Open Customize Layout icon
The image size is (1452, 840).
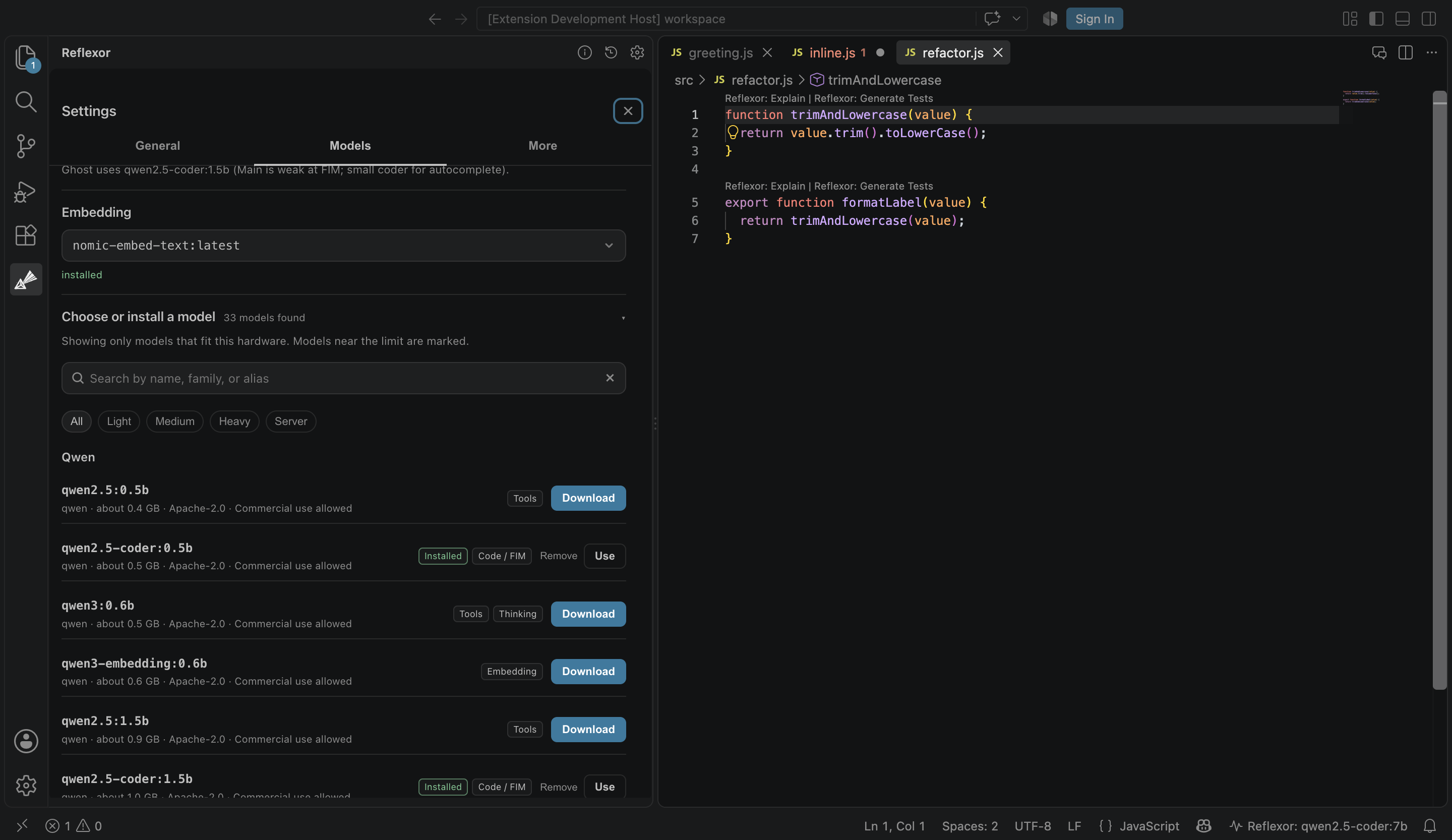(1350, 19)
